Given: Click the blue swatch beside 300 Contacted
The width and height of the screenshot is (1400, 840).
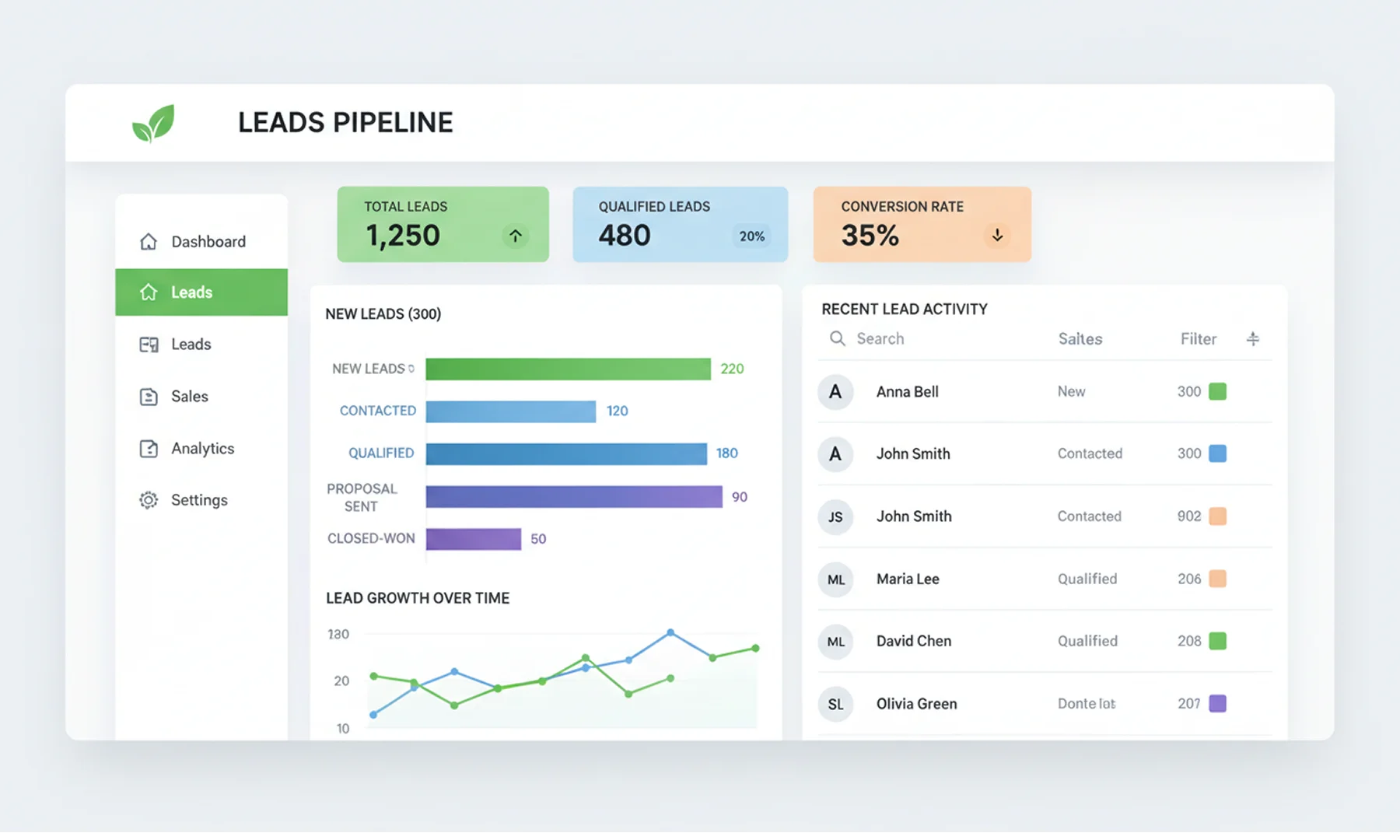Looking at the screenshot, I should [1218, 453].
